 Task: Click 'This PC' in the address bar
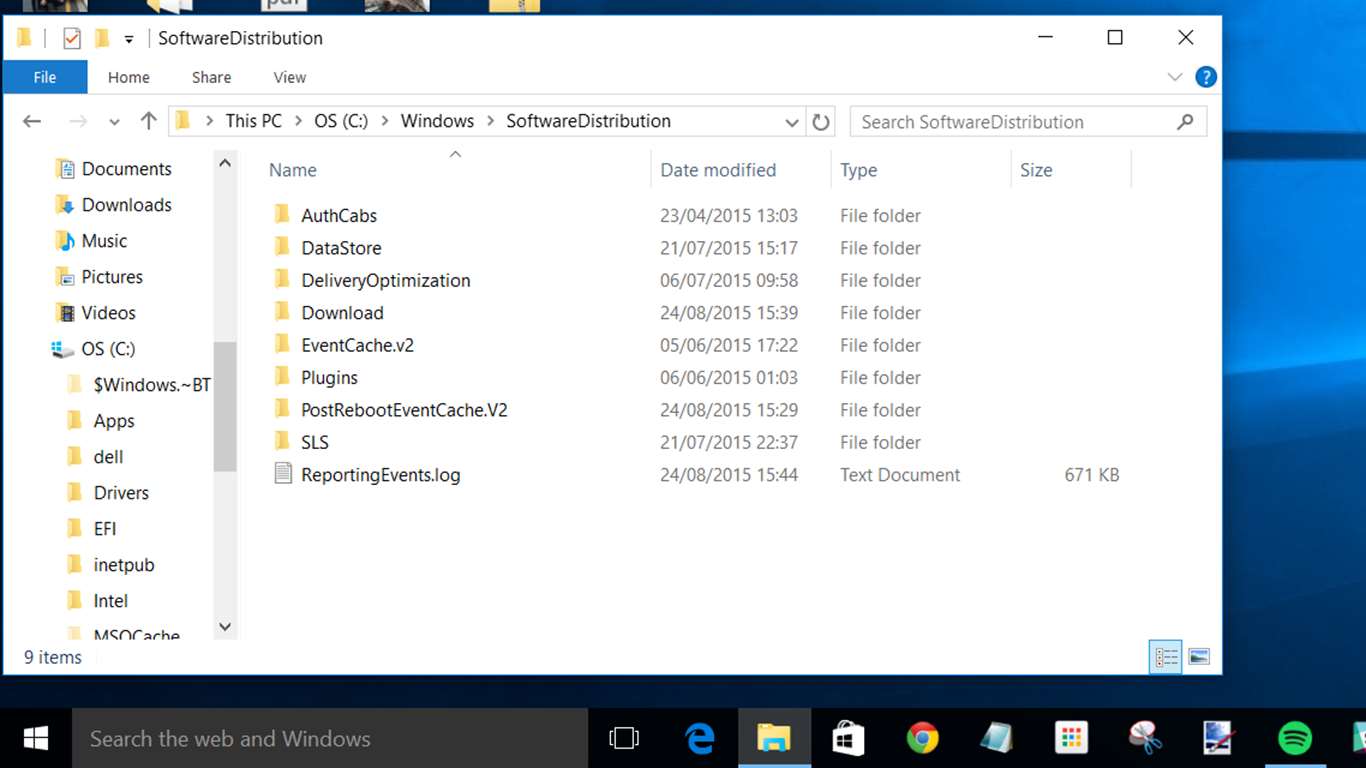pos(254,121)
